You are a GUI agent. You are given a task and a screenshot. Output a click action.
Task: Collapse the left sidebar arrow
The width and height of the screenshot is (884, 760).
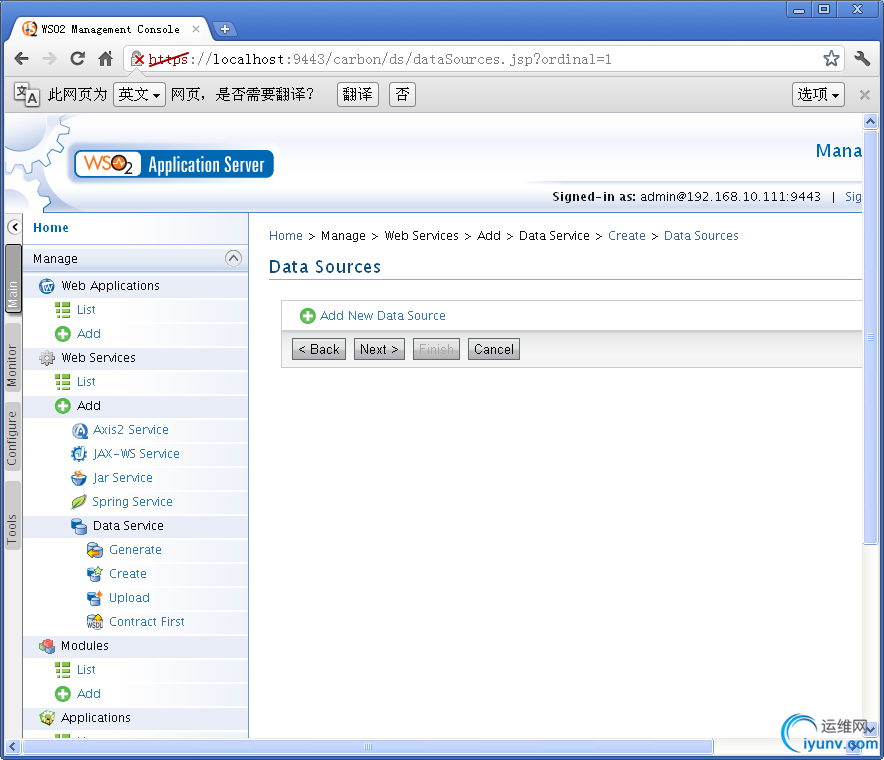pos(15,227)
